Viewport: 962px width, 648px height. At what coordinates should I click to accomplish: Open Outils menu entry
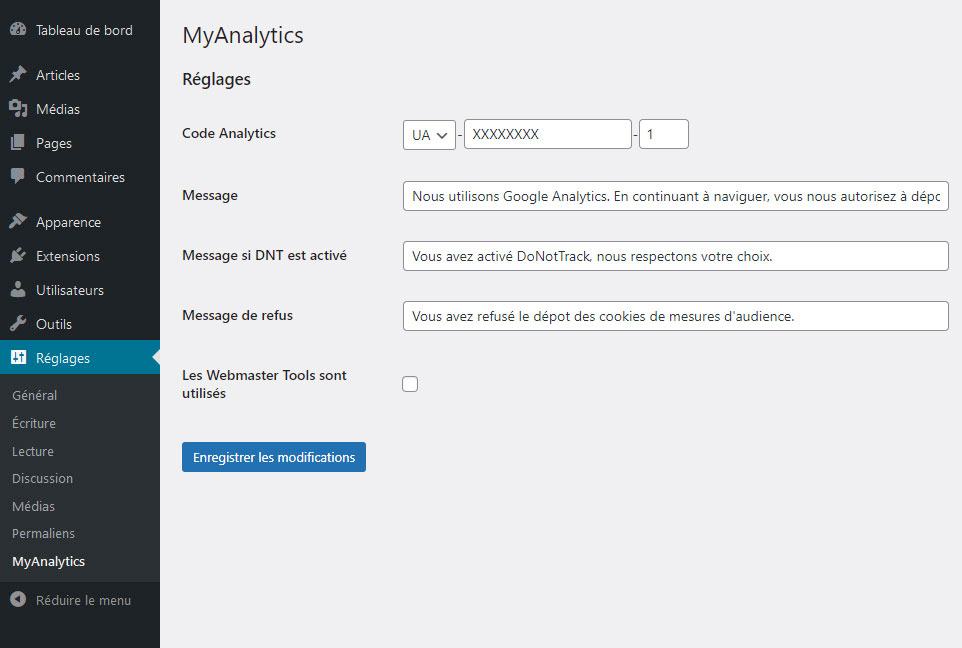pos(80,323)
